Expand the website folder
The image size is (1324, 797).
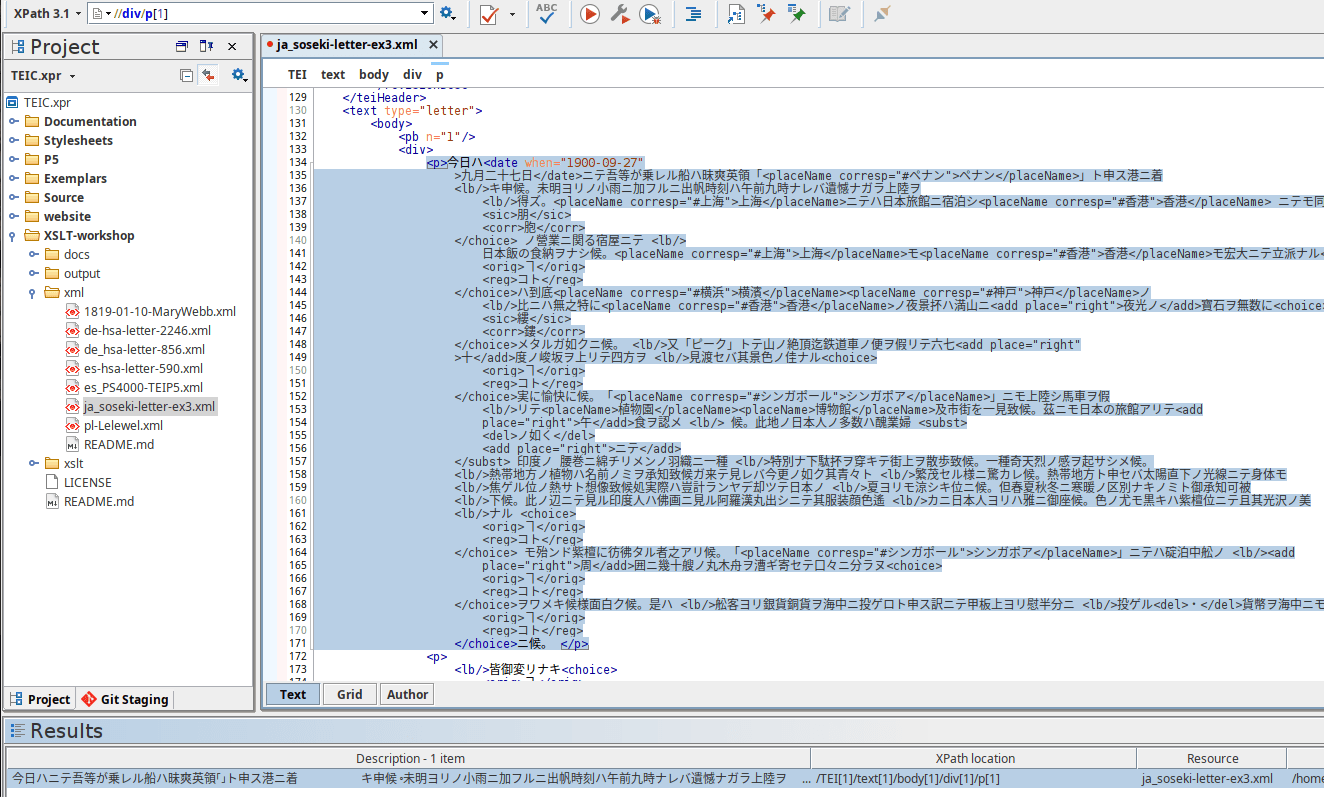pos(14,217)
